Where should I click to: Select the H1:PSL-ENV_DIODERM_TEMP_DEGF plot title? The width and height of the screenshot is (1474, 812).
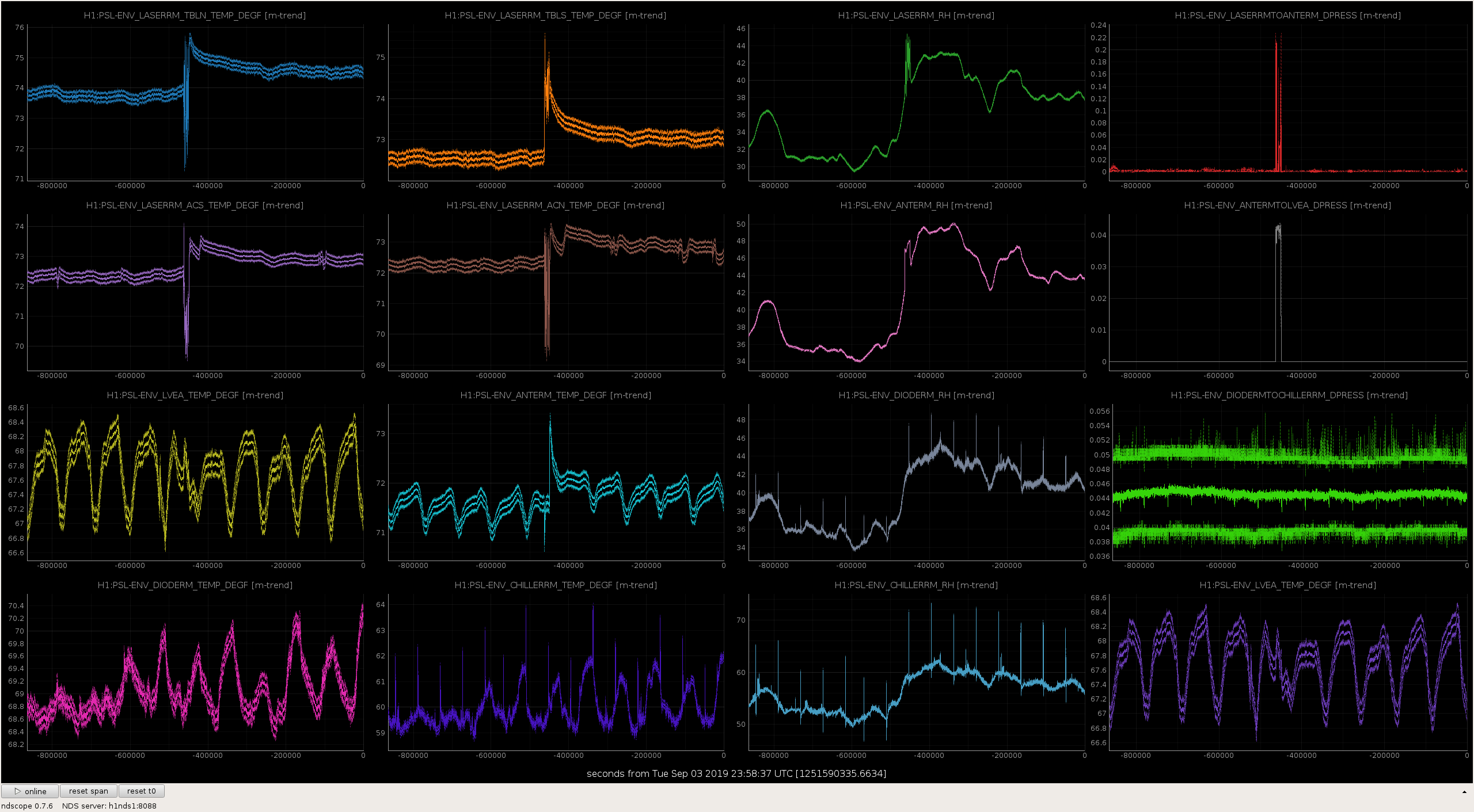tap(195, 585)
